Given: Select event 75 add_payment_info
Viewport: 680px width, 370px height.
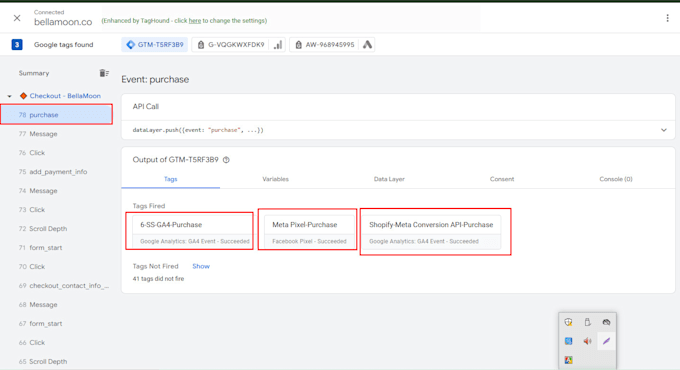Looking at the screenshot, I should click(57, 172).
